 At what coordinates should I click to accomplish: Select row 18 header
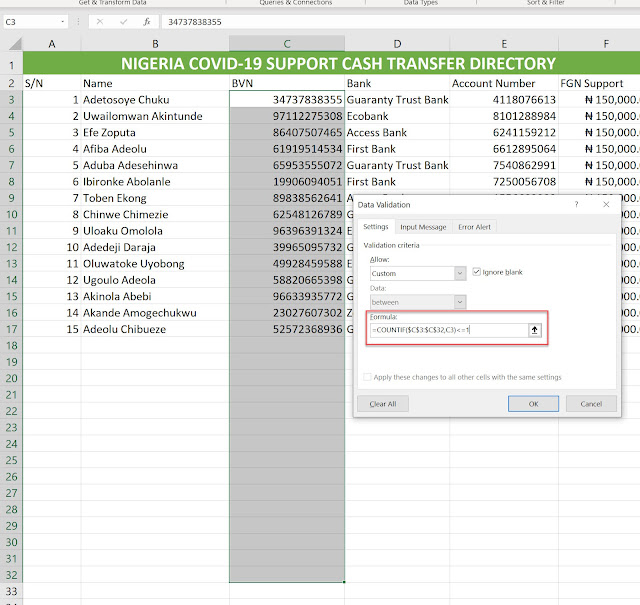tap(11, 345)
